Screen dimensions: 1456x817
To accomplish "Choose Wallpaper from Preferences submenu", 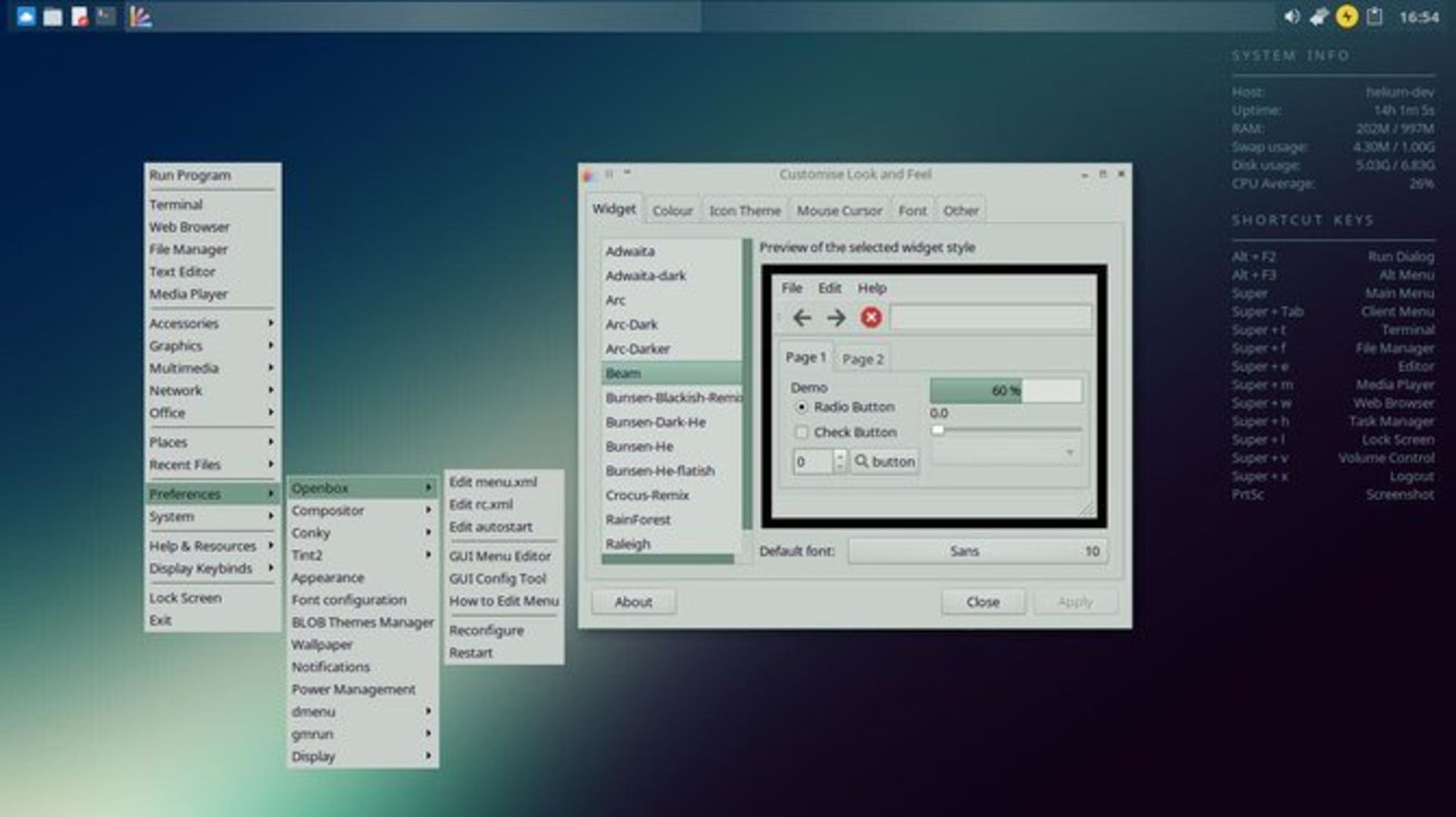I will [362, 645].
